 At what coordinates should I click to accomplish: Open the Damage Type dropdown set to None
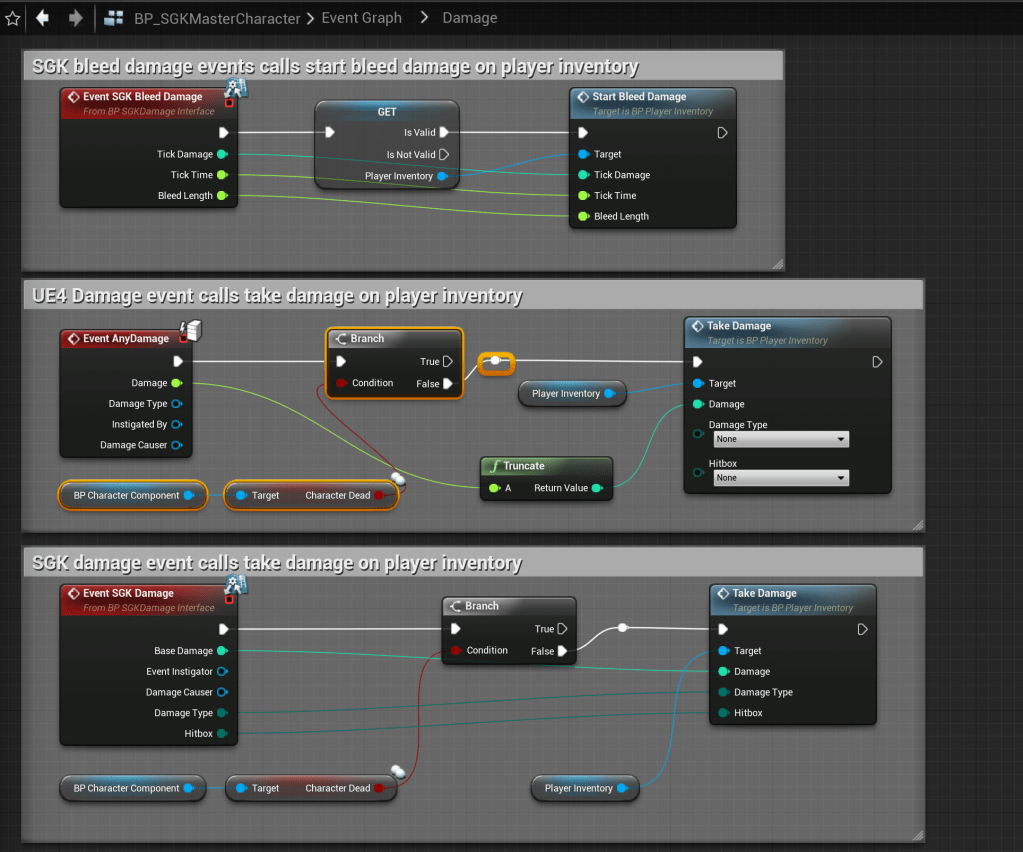coord(781,439)
